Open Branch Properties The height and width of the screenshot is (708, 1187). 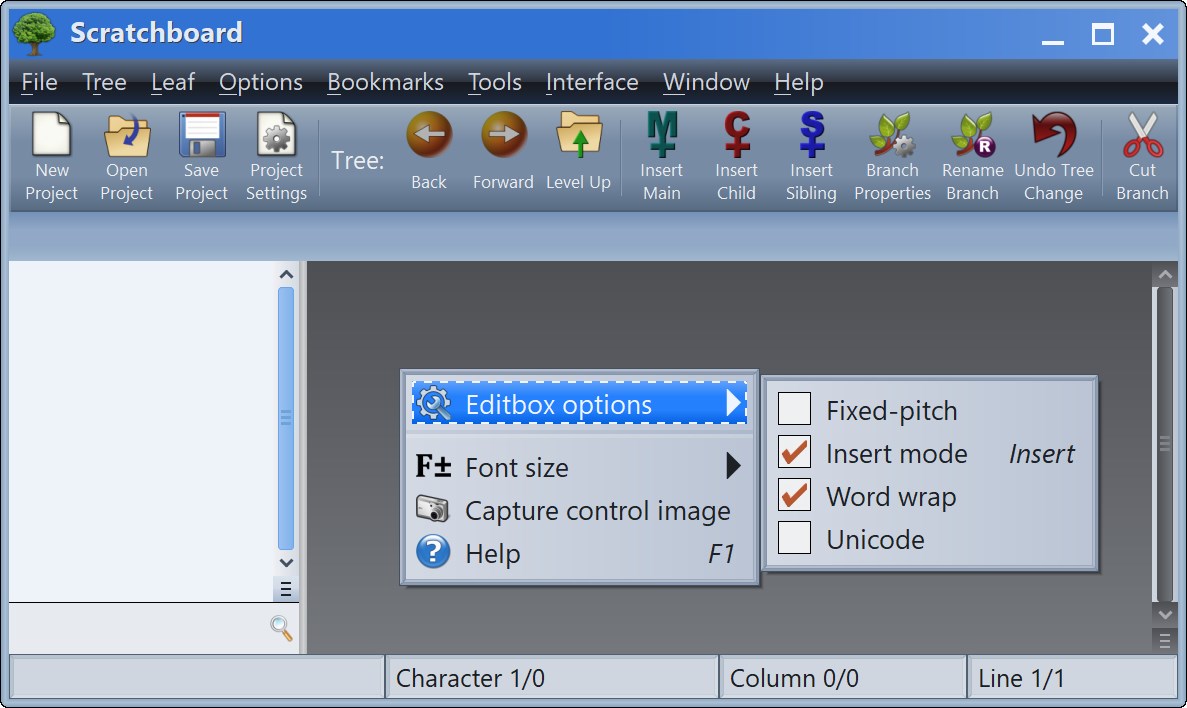[x=893, y=157]
